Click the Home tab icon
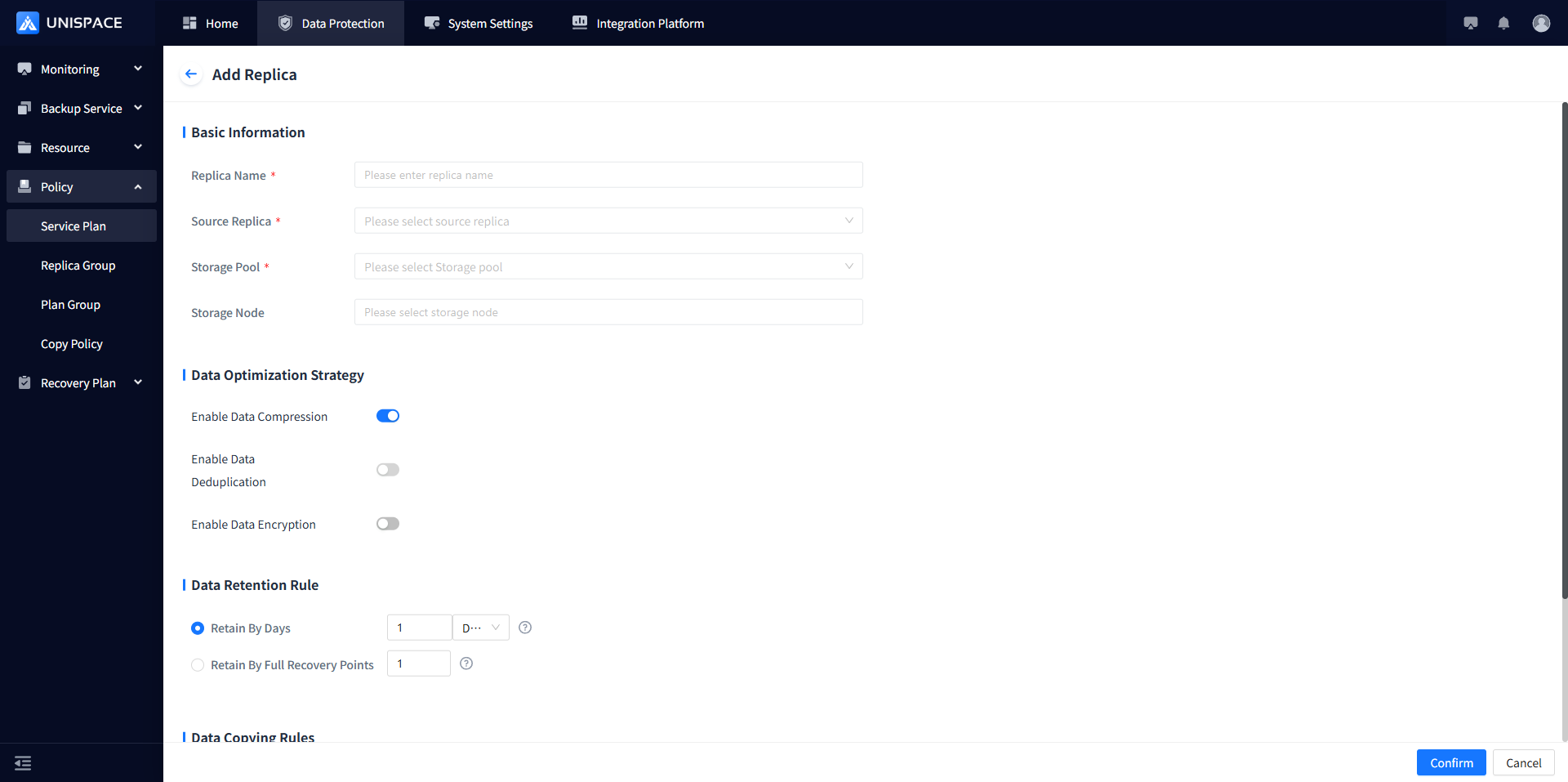The height and width of the screenshot is (782, 1568). click(189, 23)
